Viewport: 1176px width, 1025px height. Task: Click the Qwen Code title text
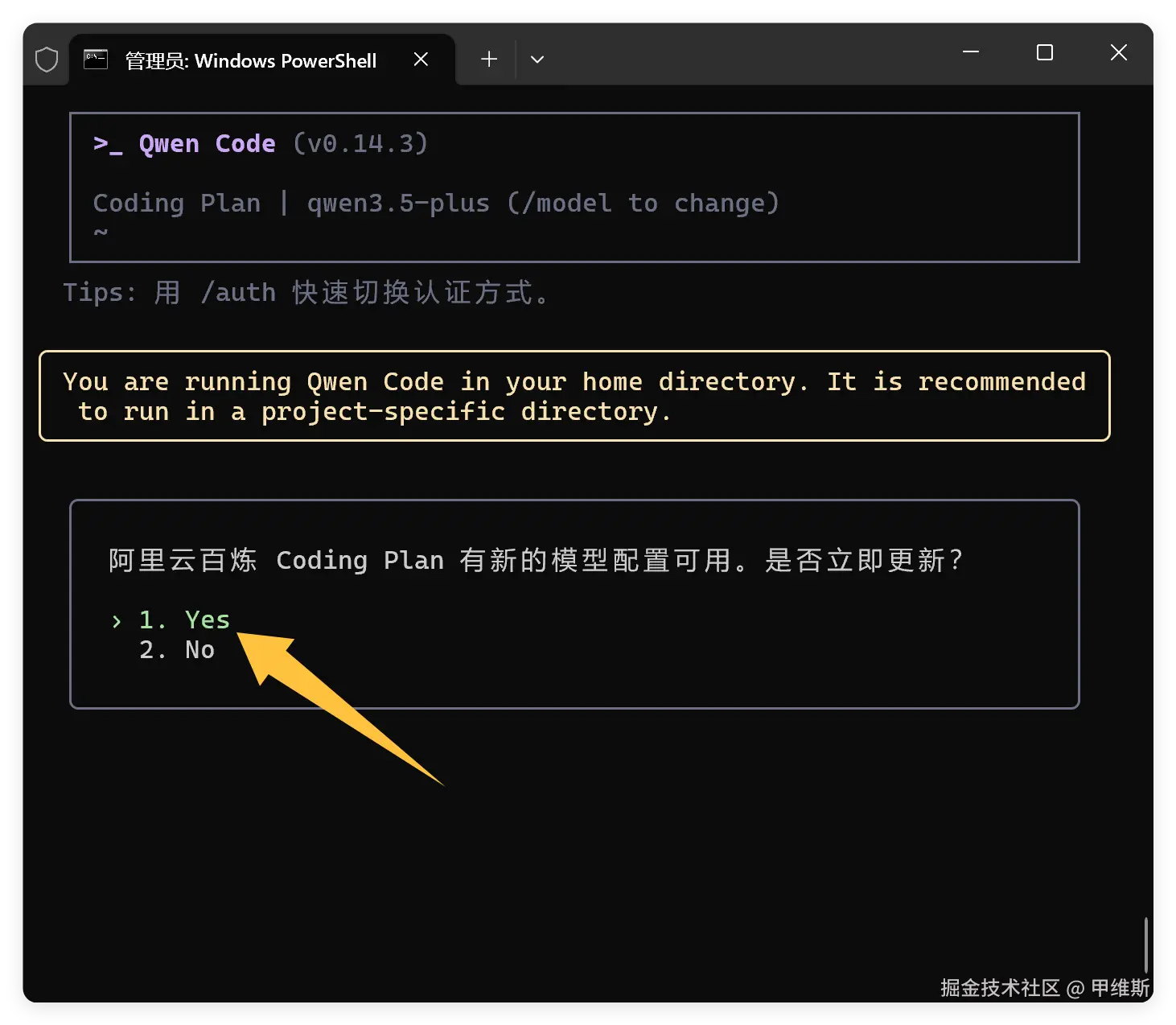click(x=208, y=143)
